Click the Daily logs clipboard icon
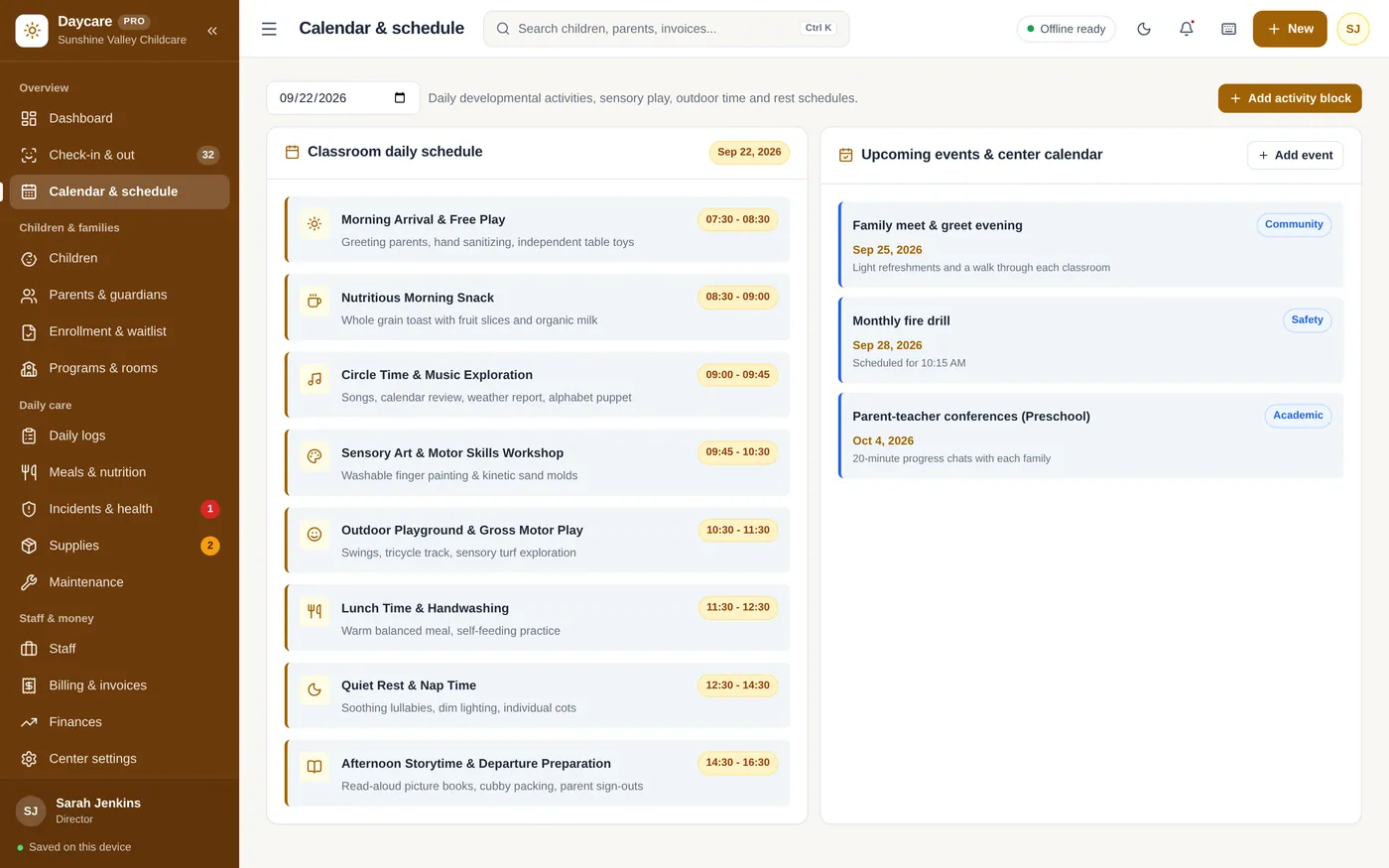 click(29, 435)
